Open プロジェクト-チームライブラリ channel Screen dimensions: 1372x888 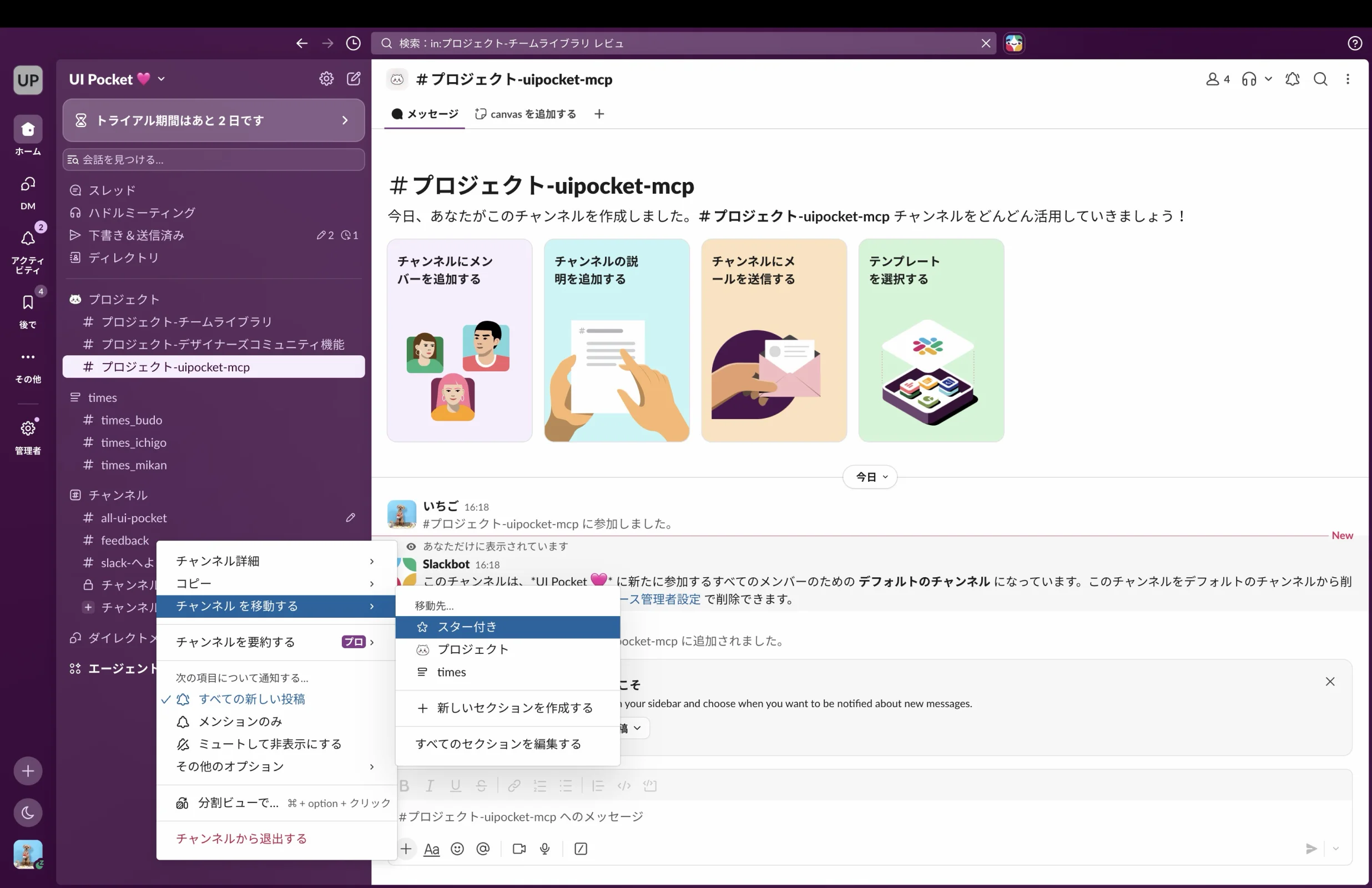(x=213, y=322)
